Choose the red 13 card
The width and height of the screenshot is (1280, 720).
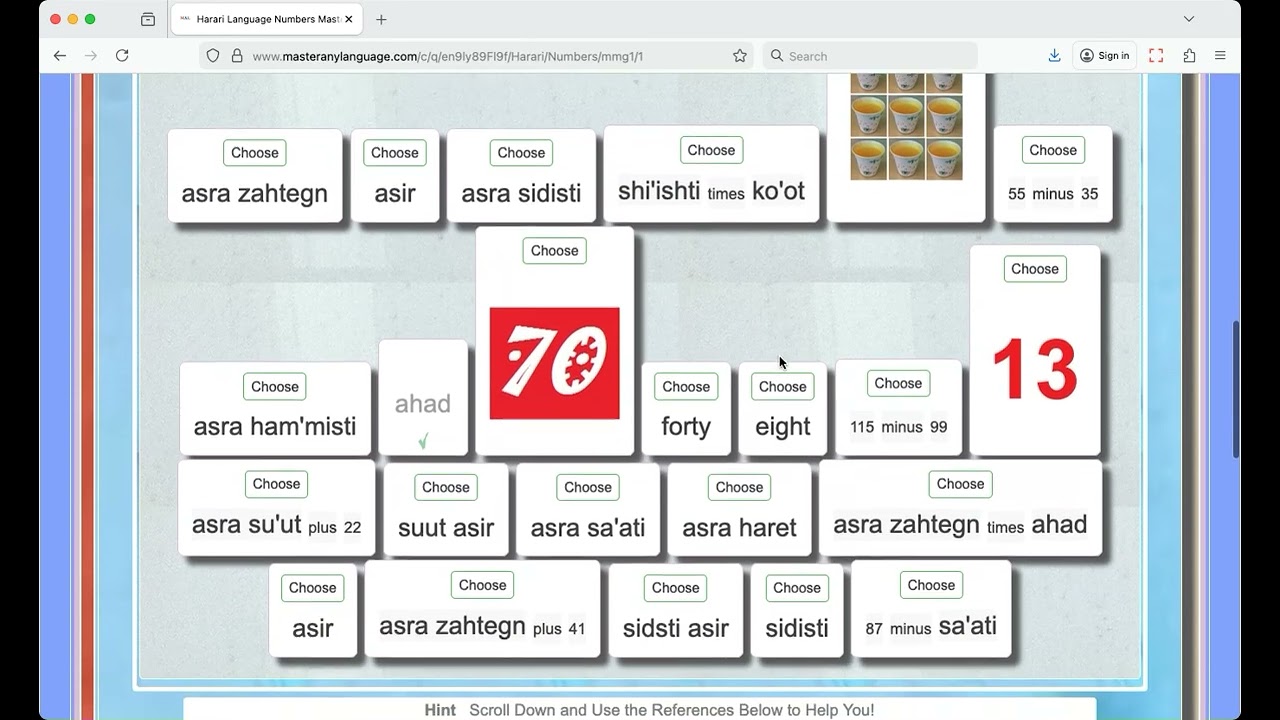tap(1035, 269)
